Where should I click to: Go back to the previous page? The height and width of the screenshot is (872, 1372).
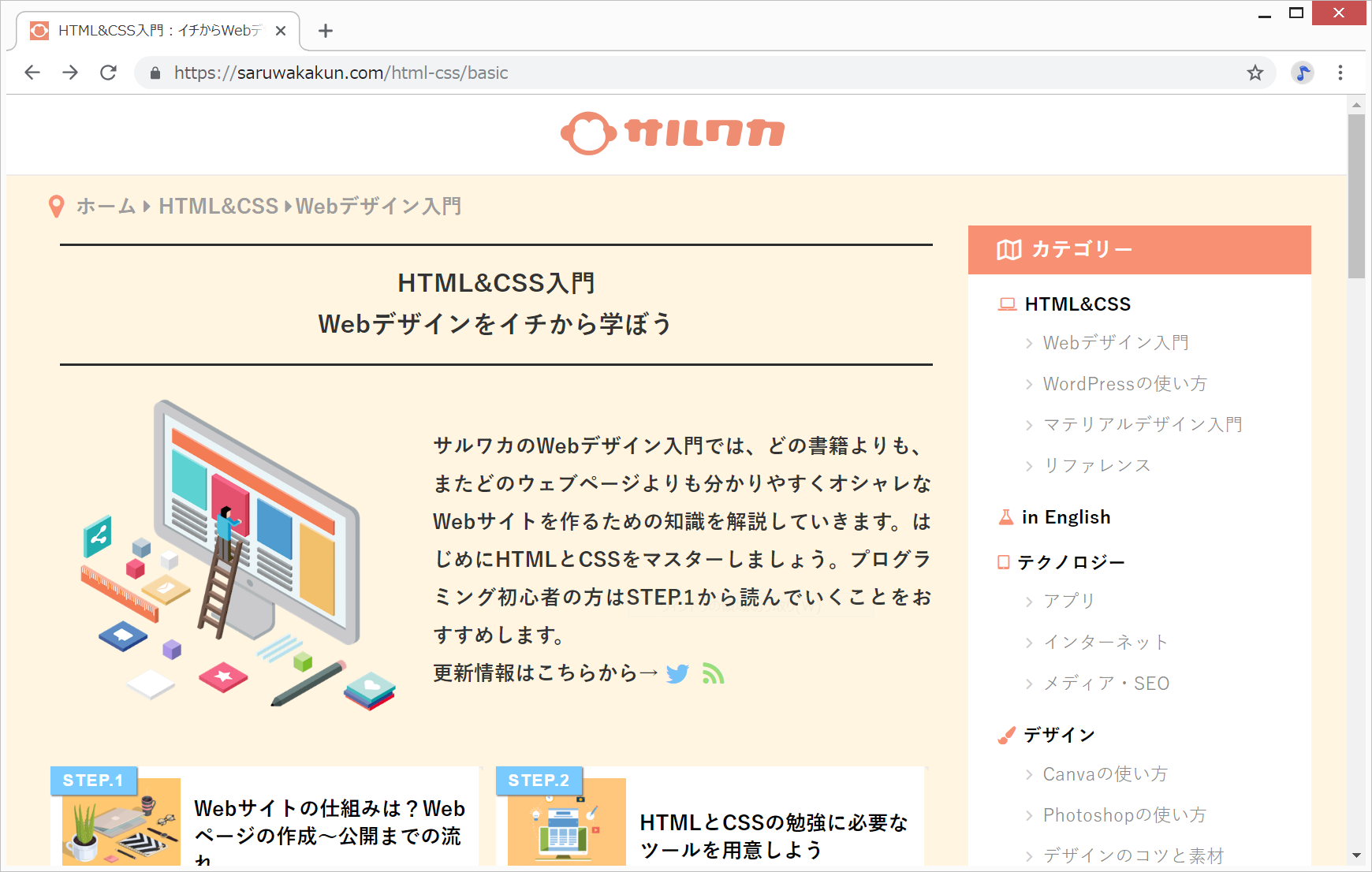[x=32, y=73]
